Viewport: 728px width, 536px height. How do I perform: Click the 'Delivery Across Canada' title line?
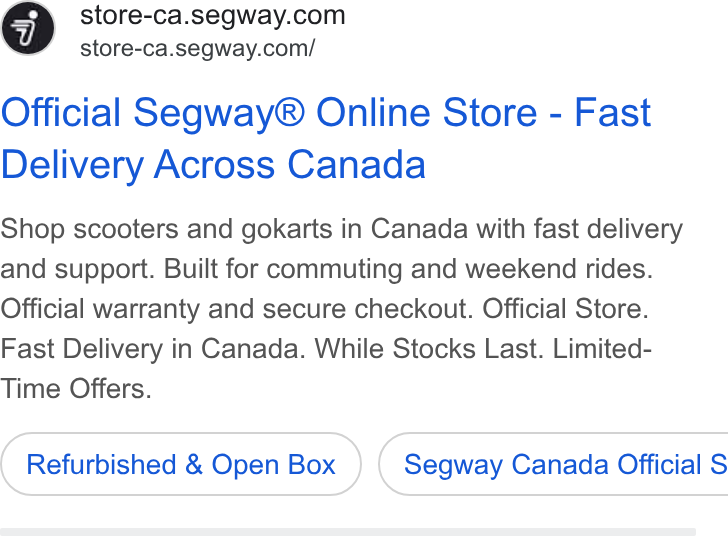[x=213, y=164]
